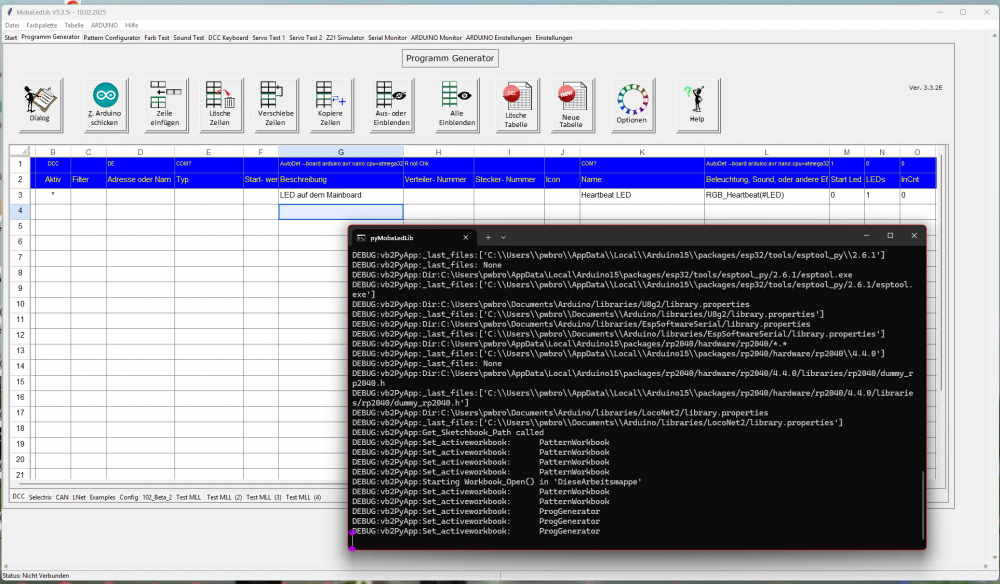Go to the DCC Keyboard tab

coord(228,38)
